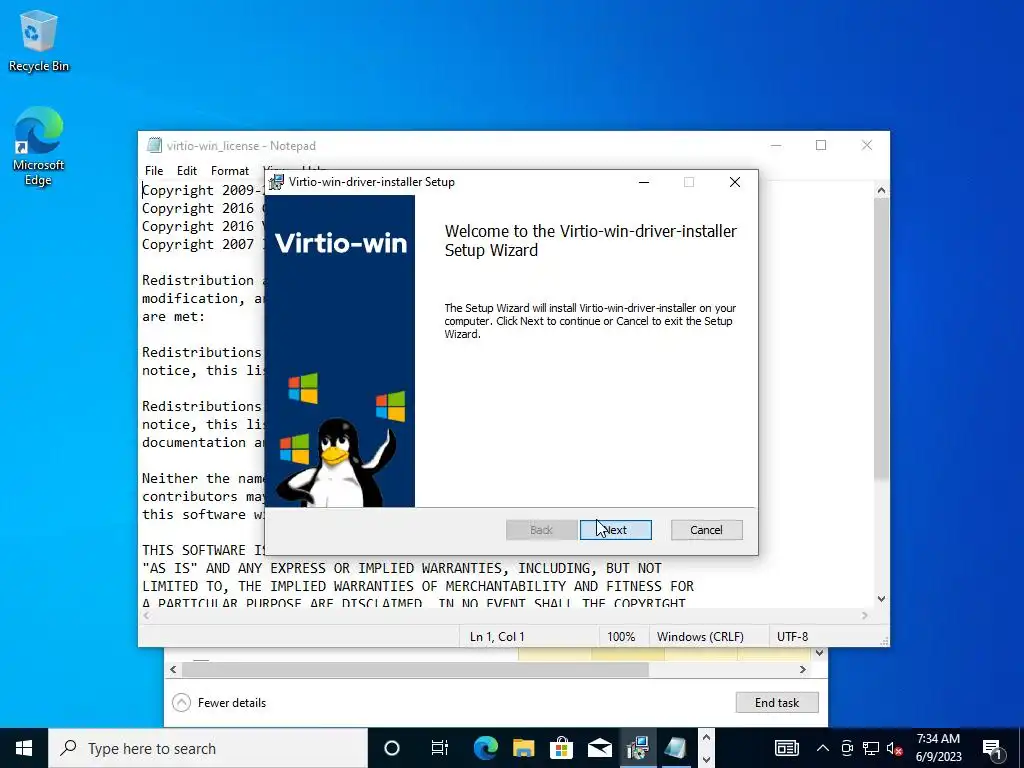
Task: Open News and interests taskbar icon
Action: pos(786,748)
